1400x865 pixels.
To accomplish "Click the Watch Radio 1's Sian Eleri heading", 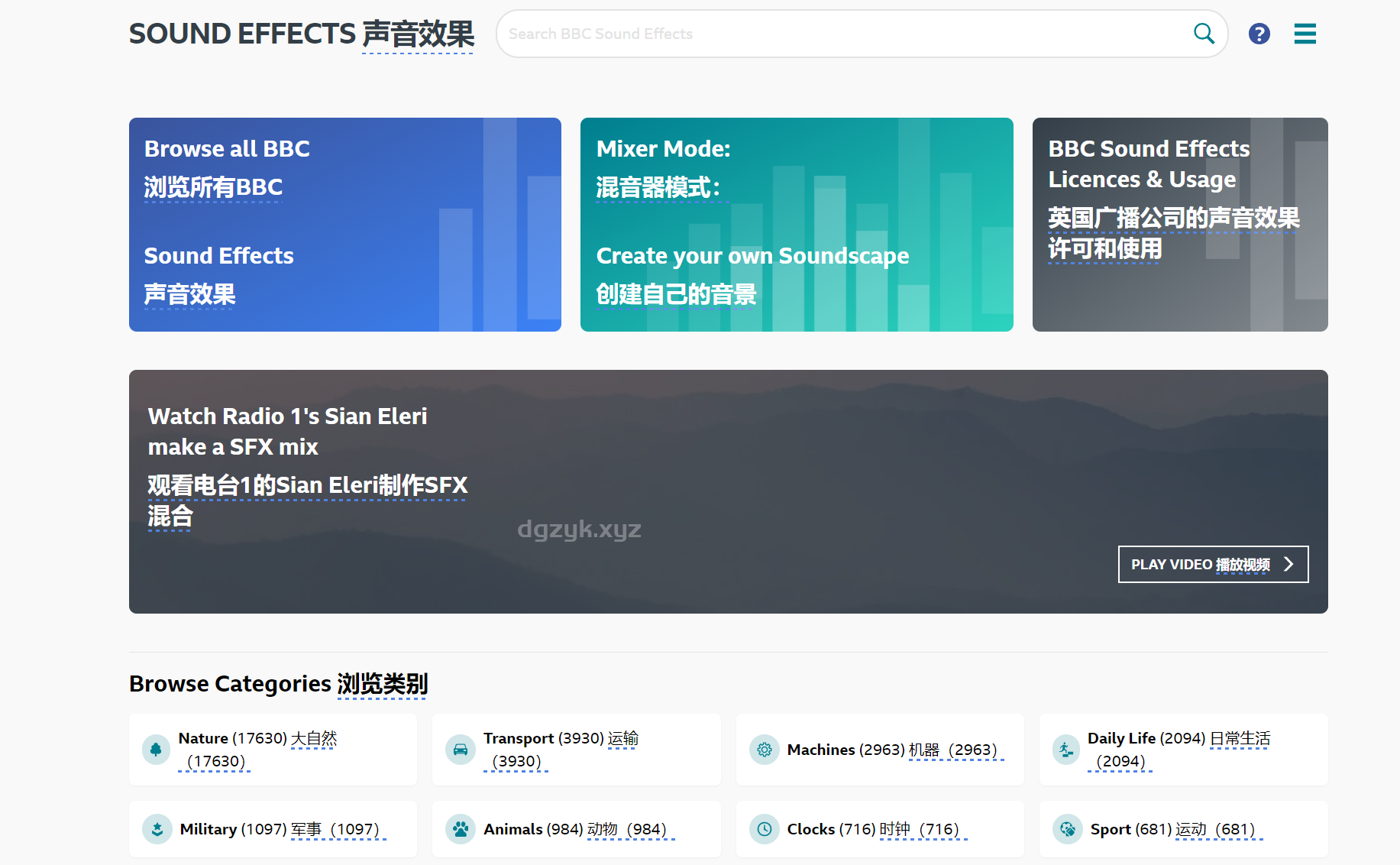I will [307, 465].
